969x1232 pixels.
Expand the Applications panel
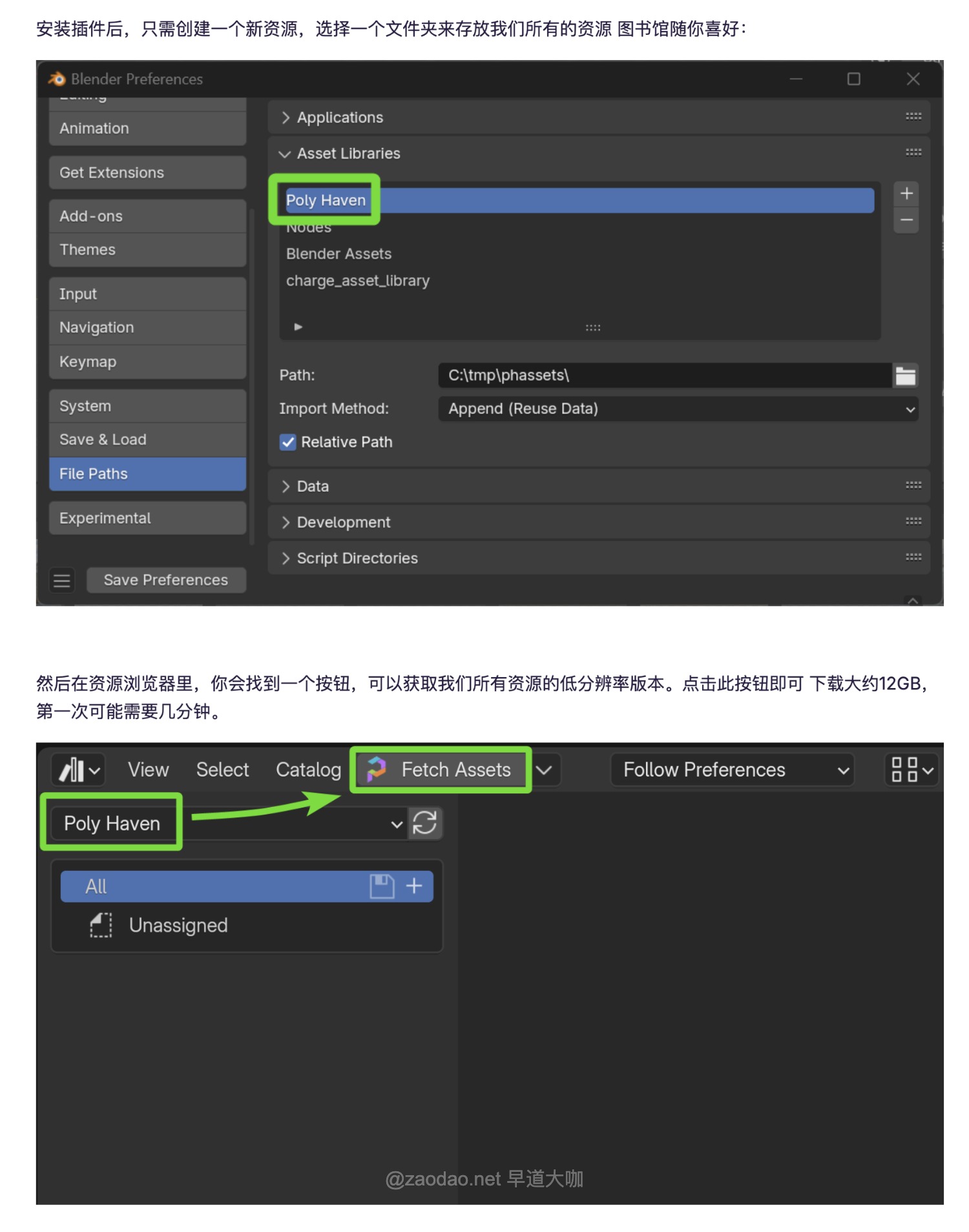(x=286, y=118)
